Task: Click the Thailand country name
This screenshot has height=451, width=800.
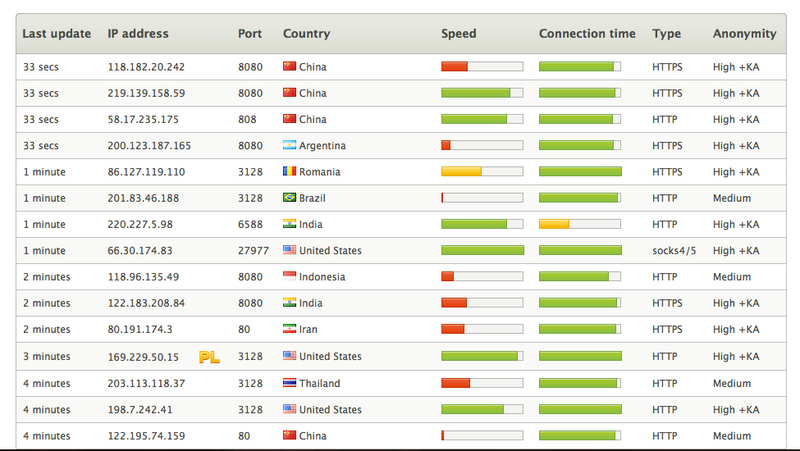Action: click(x=319, y=383)
